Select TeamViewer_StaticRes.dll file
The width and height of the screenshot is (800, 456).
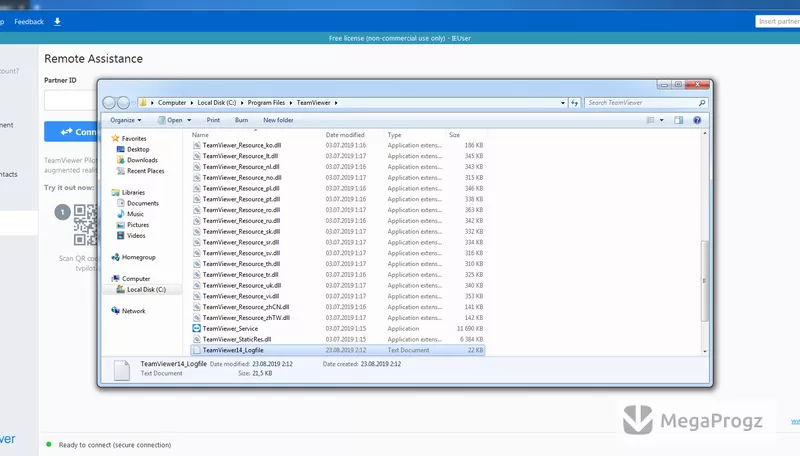pos(237,339)
